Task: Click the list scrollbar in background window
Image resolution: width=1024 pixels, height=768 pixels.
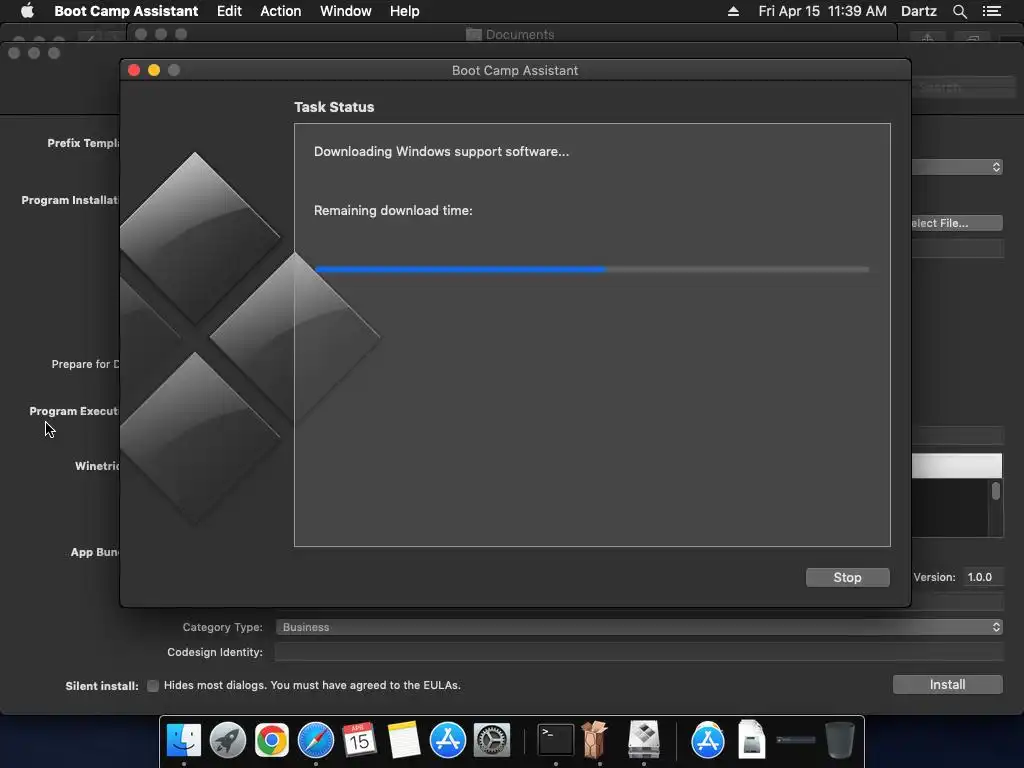Action: coord(995,491)
